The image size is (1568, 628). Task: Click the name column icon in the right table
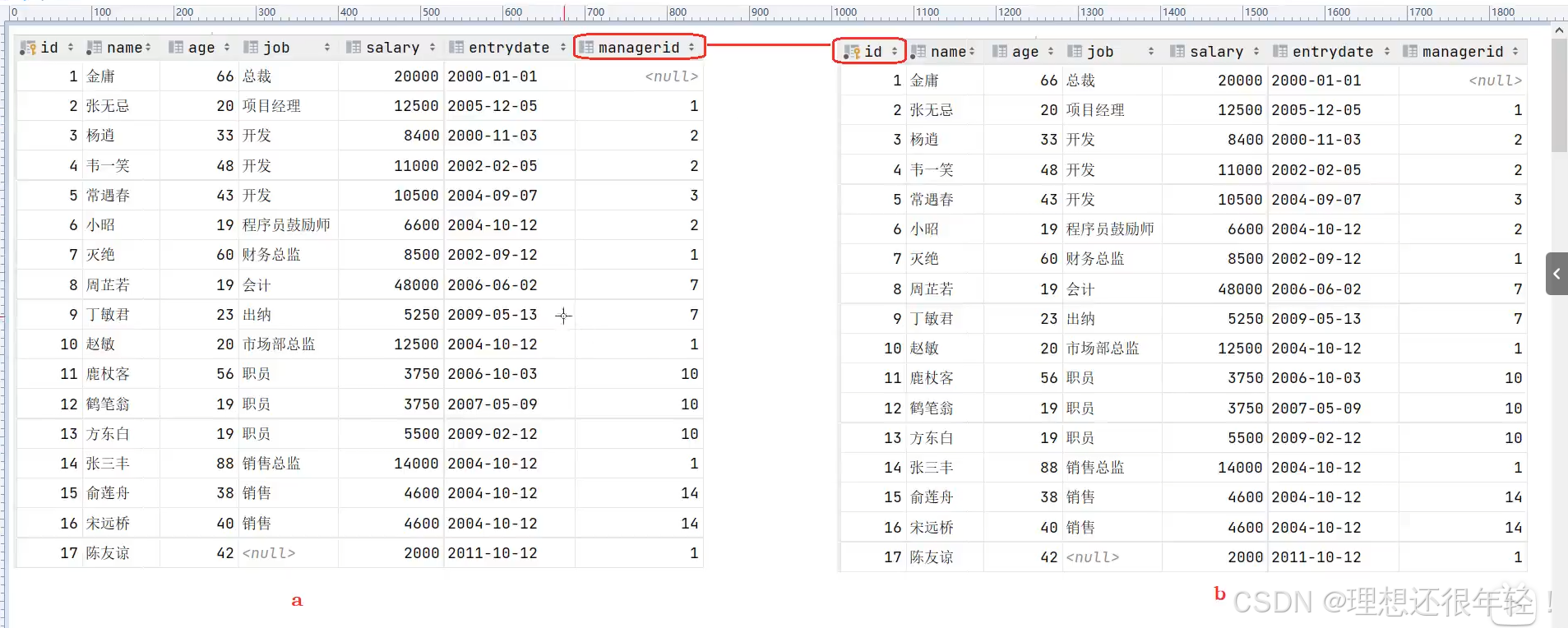[918, 52]
